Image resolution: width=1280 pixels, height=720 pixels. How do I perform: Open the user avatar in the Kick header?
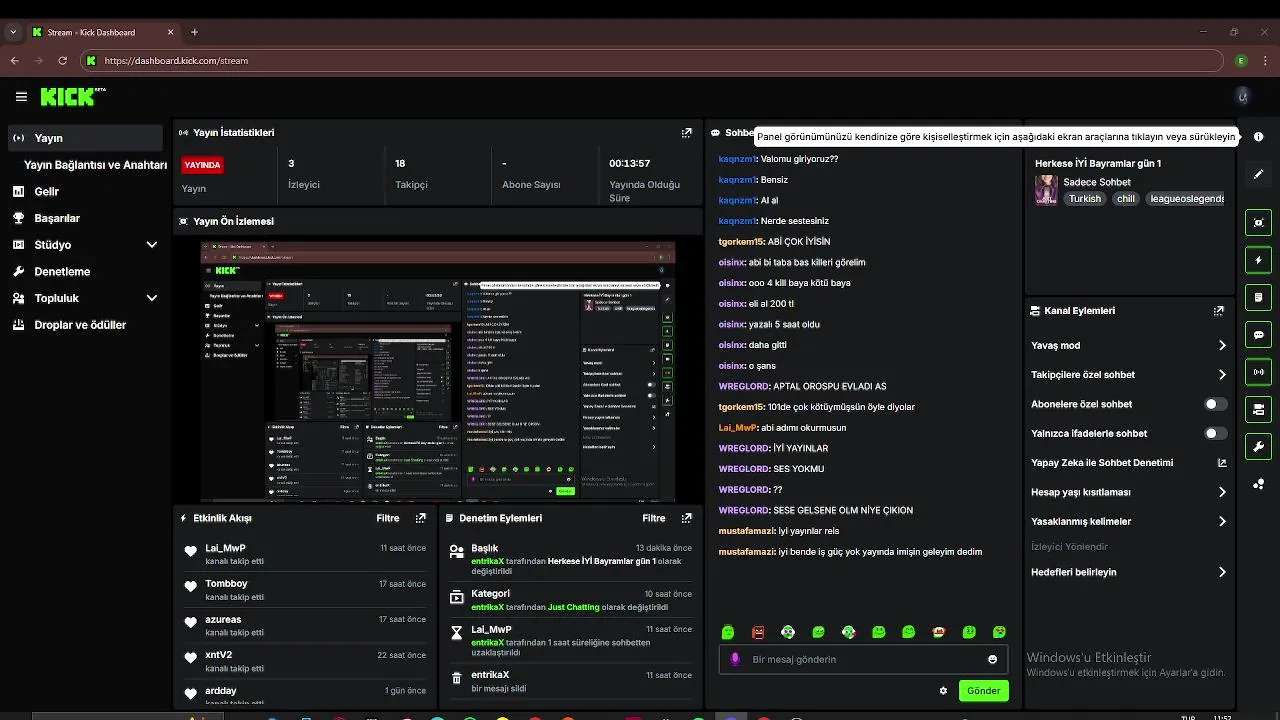click(x=1243, y=96)
